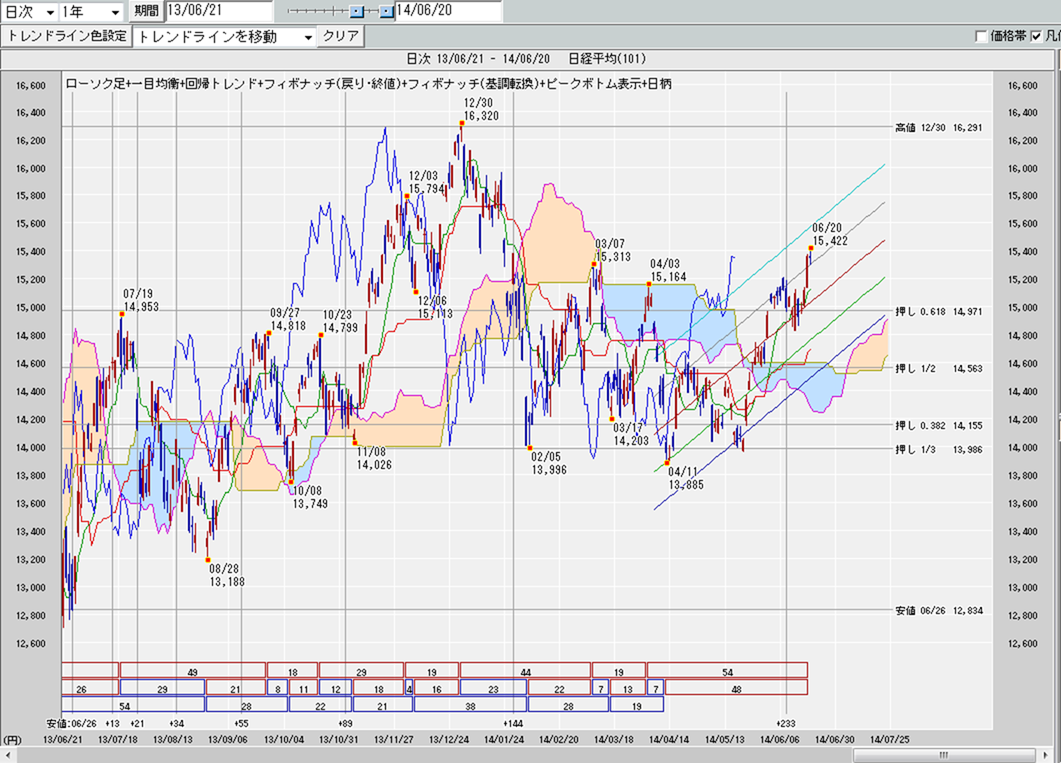Click the 押し 0.618 14,971 Fibonacci label
Screen dimensions: 1061x763
click(939, 312)
